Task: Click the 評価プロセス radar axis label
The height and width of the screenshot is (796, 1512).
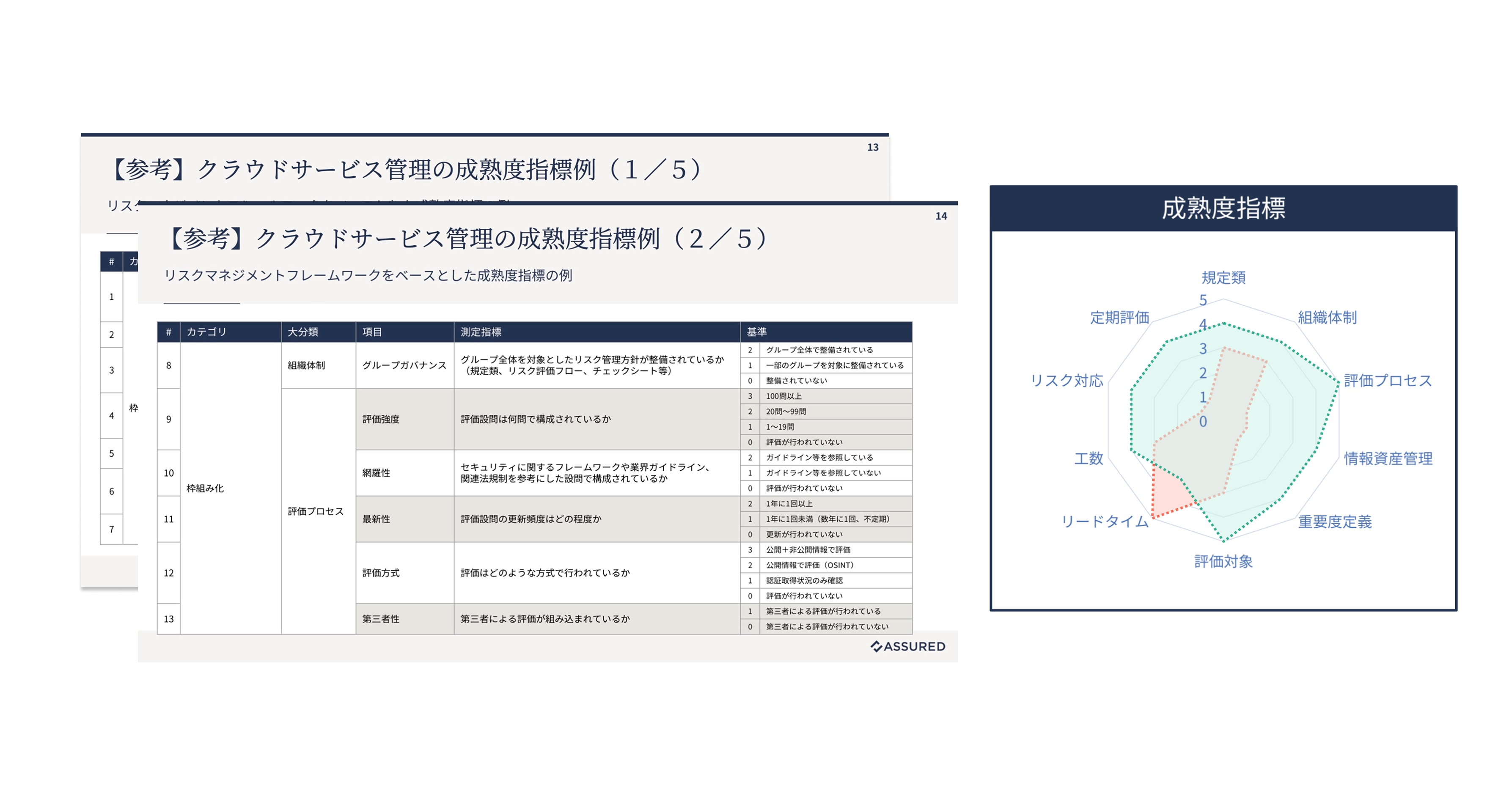Action: (1388, 380)
